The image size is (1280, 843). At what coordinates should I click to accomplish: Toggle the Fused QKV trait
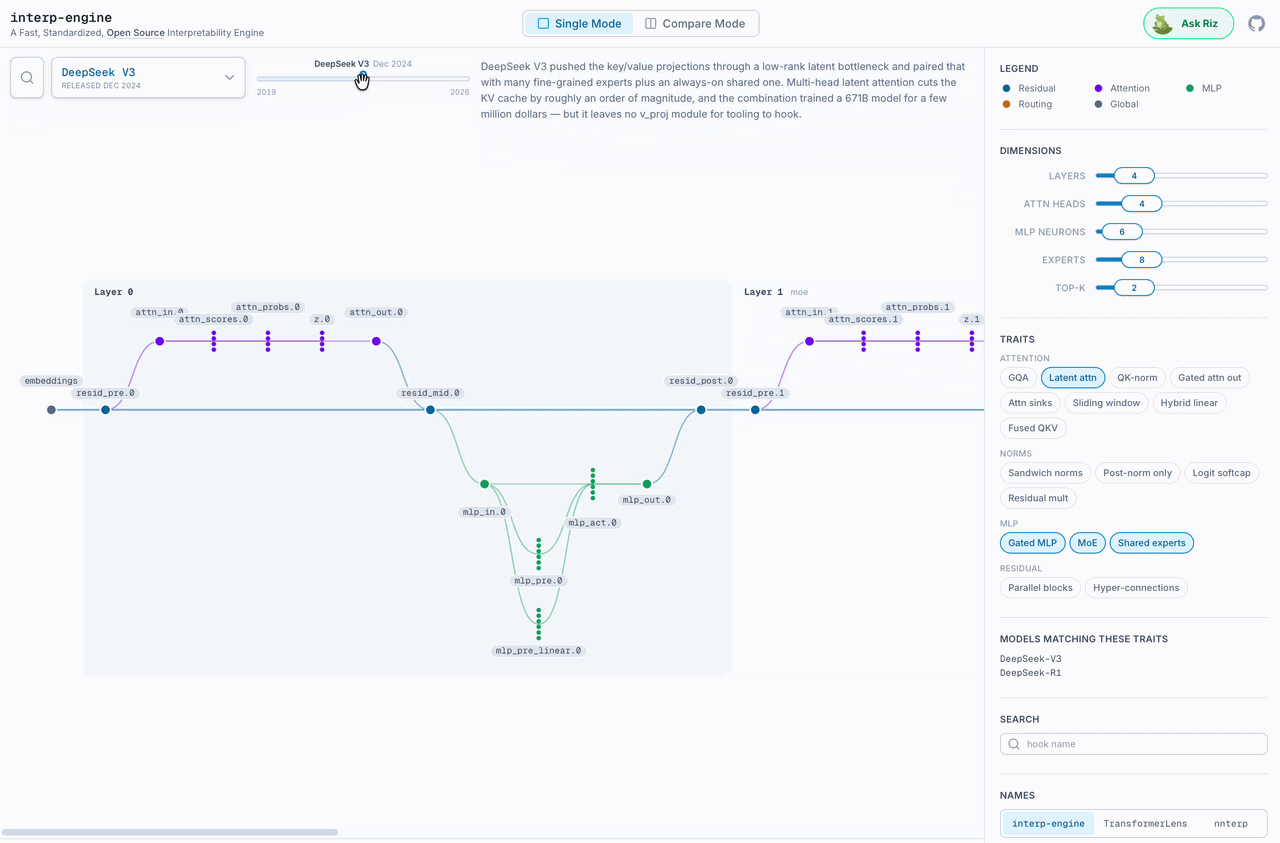click(1033, 428)
